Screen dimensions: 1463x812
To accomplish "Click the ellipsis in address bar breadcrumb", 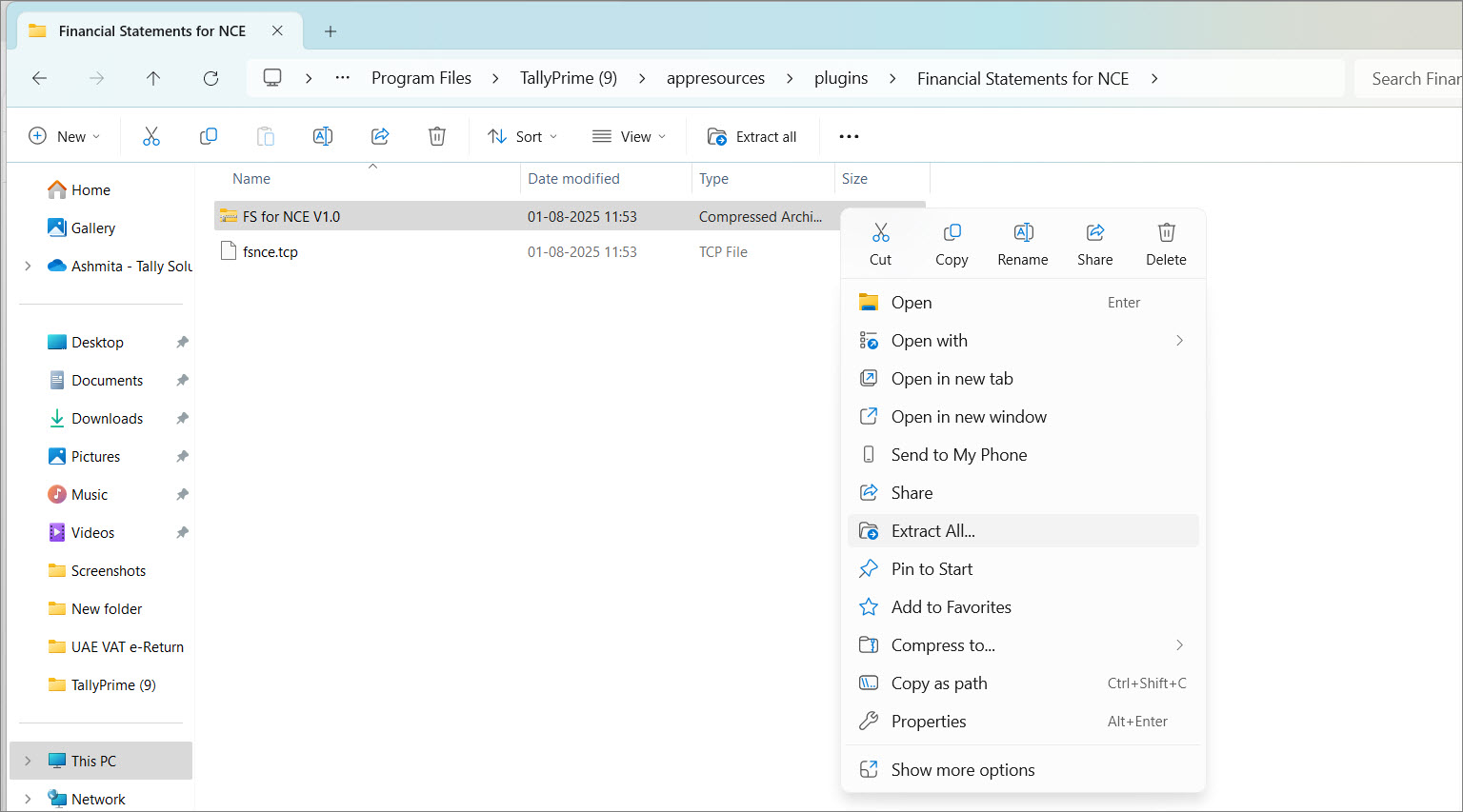I will [x=343, y=78].
